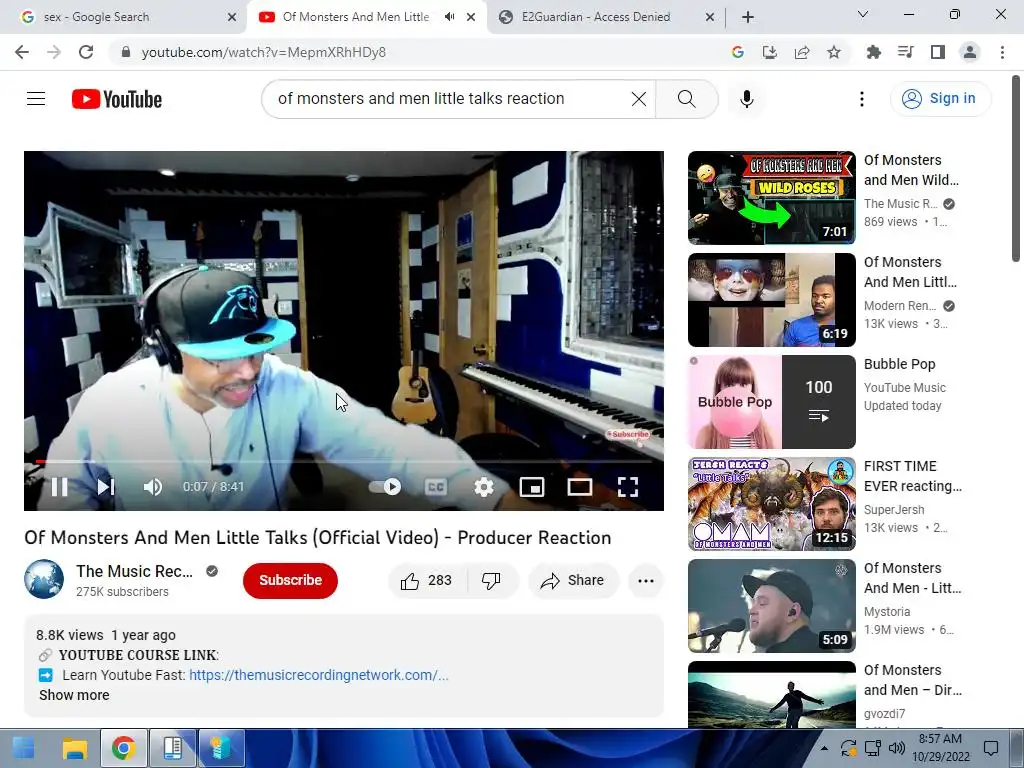Screen dimensions: 1024x768
Task: Pause the video
Action: tap(59, 487)
